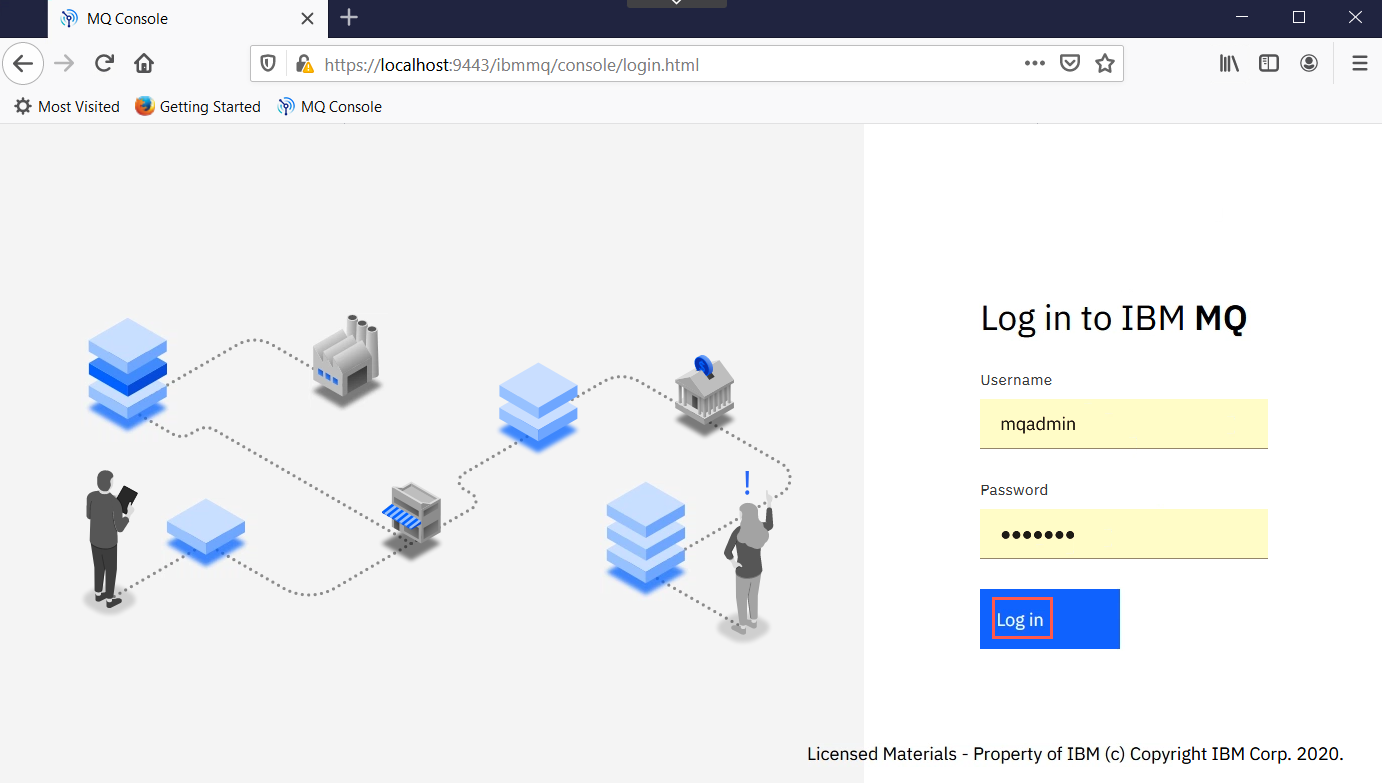Open the page actions three-dot menu
Screen dimensions: 1382x783
[1035, 64]
